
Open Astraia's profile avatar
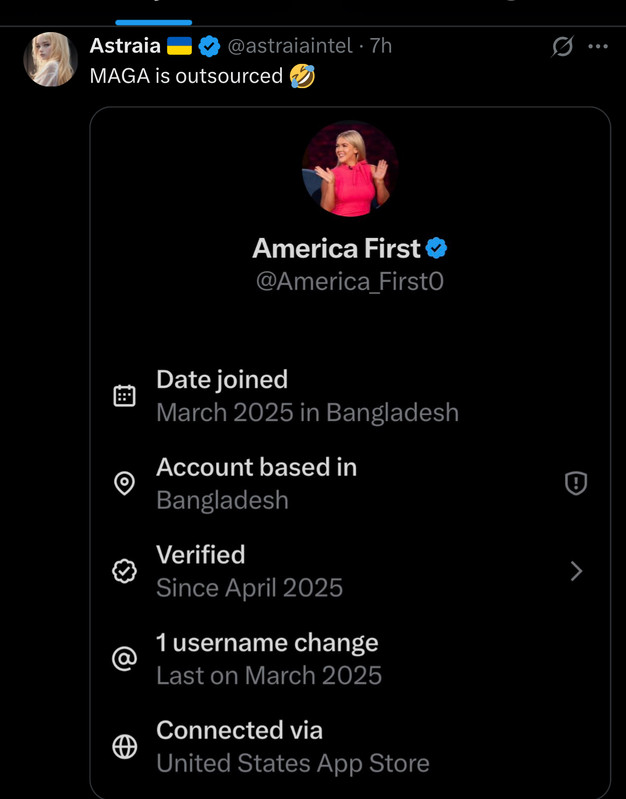[x=50, y=59]
